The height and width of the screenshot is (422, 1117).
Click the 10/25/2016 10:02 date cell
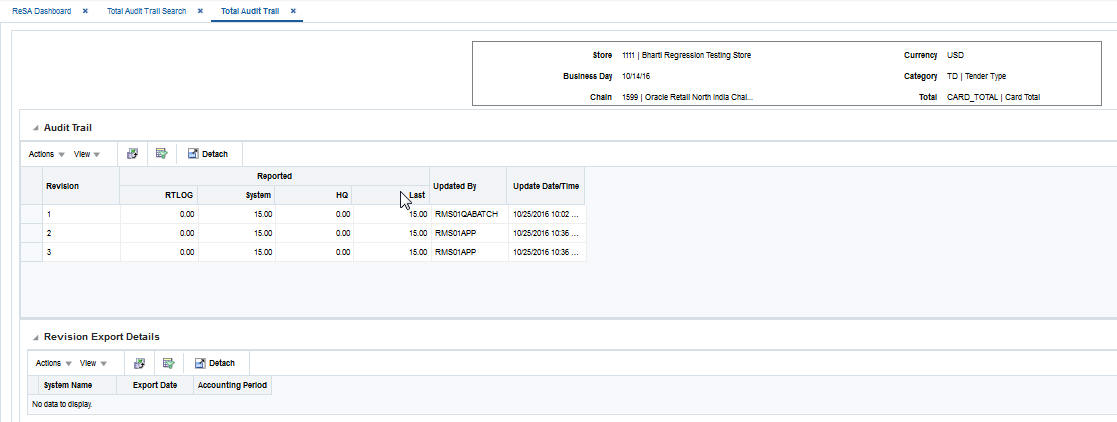point(547,214)
